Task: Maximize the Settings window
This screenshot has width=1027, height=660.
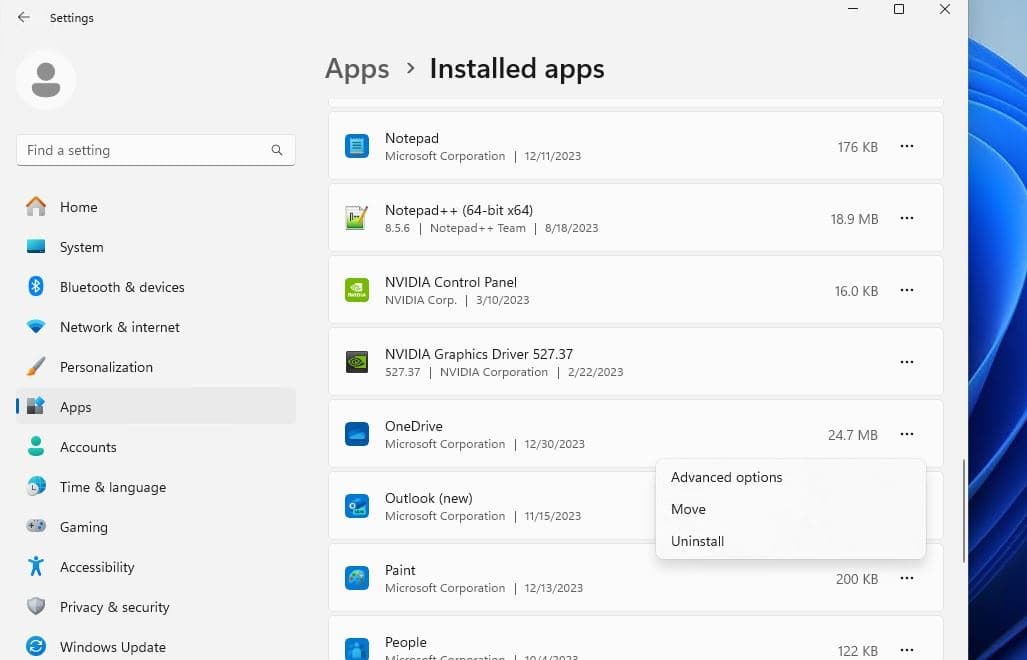Action: 899,9
